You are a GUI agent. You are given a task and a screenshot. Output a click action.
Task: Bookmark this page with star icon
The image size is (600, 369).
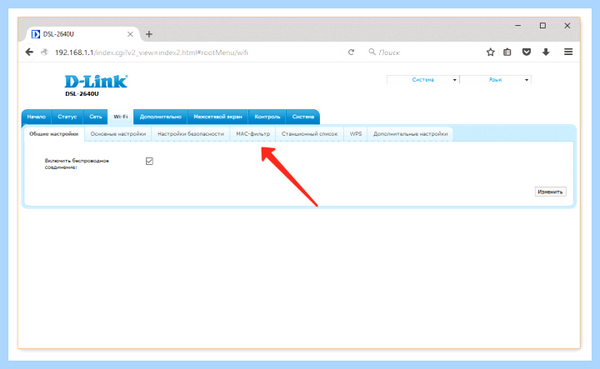(x=491, y=52)
